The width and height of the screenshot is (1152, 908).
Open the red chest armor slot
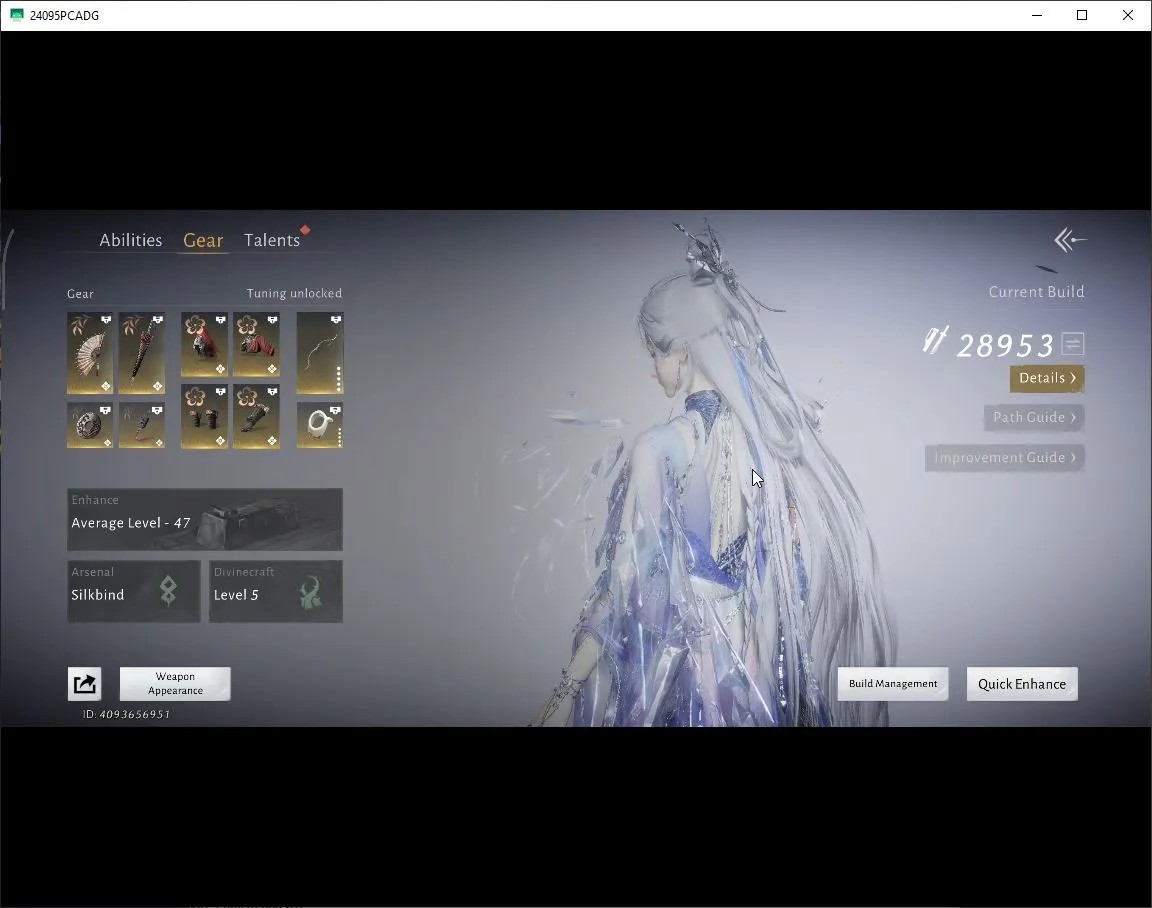pyautogui.click(x=256, y=345)
